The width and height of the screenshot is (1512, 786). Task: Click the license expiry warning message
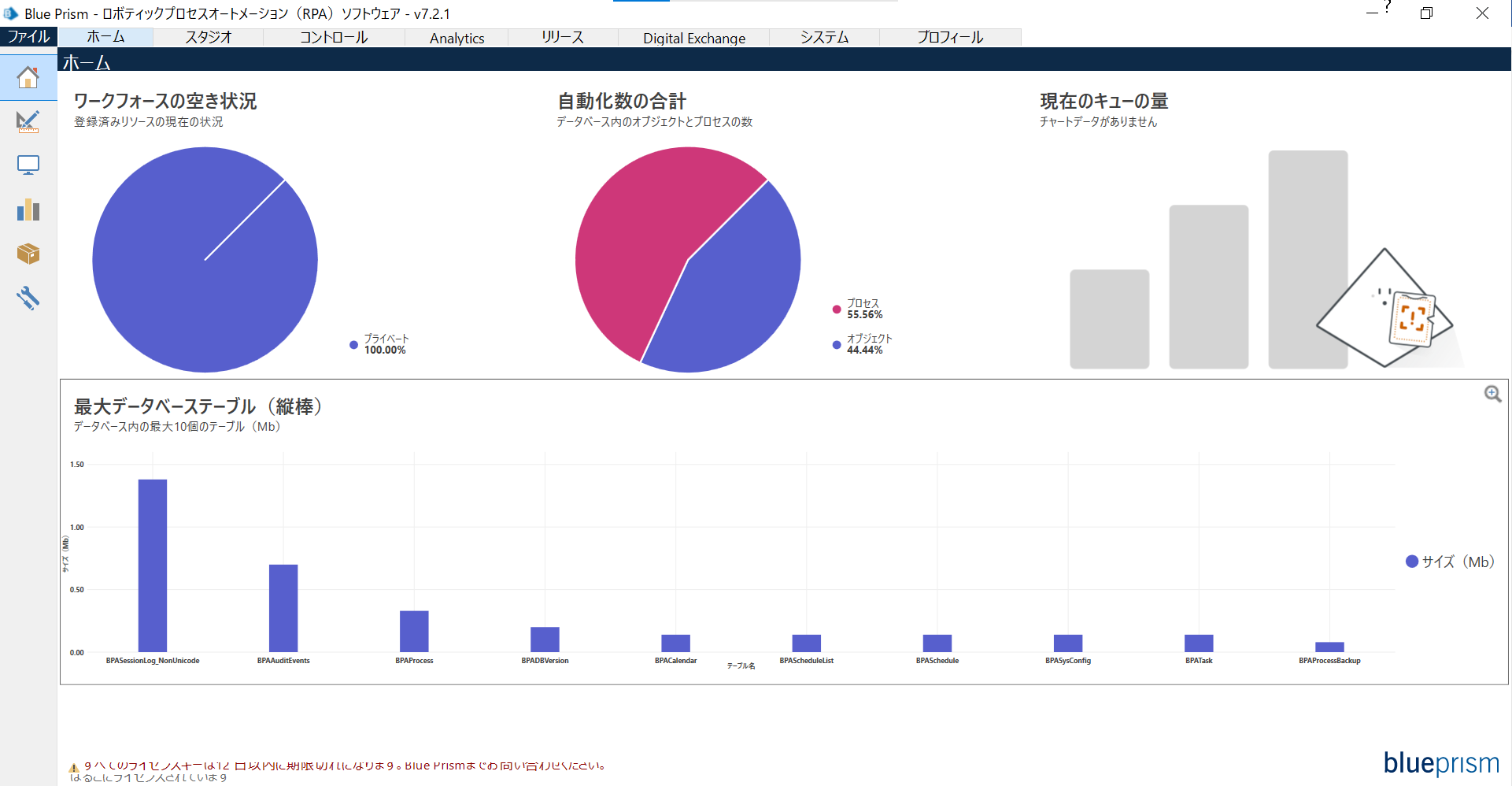344,766
